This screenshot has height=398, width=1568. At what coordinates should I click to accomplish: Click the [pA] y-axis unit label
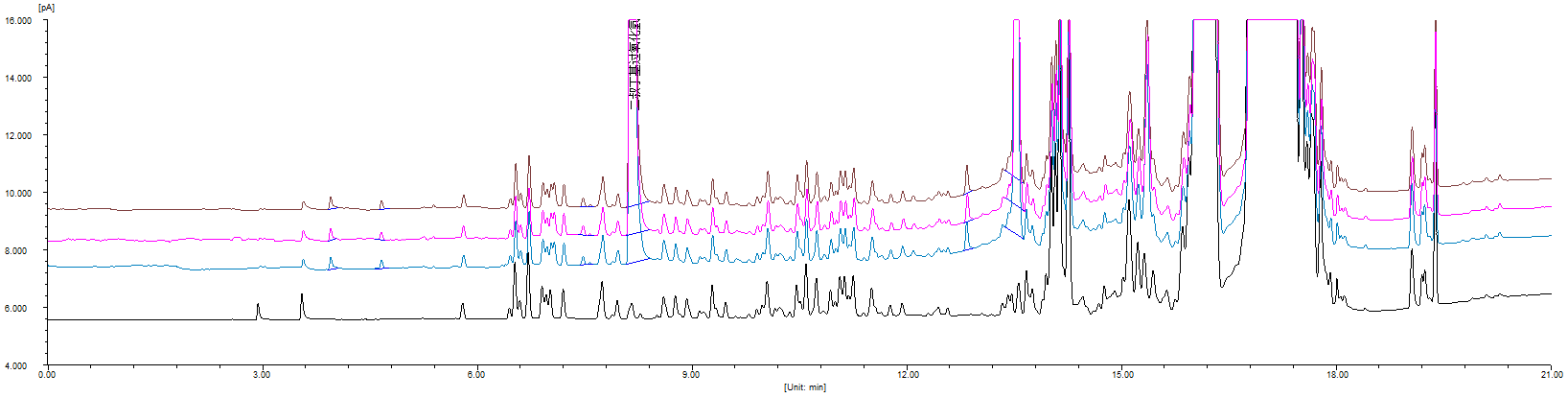[x=46, y=7]
